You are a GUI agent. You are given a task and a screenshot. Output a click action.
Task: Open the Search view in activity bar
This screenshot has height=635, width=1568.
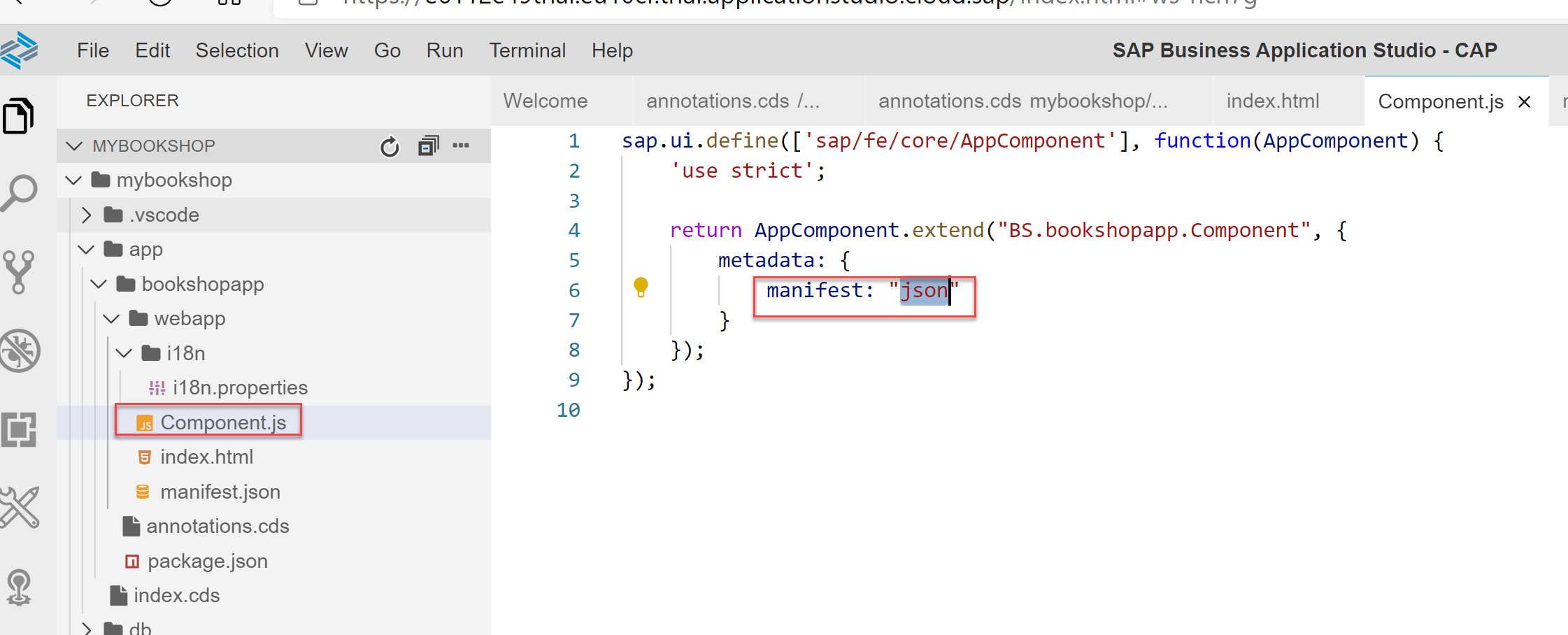pyautogui.click(x=19, y=193)
